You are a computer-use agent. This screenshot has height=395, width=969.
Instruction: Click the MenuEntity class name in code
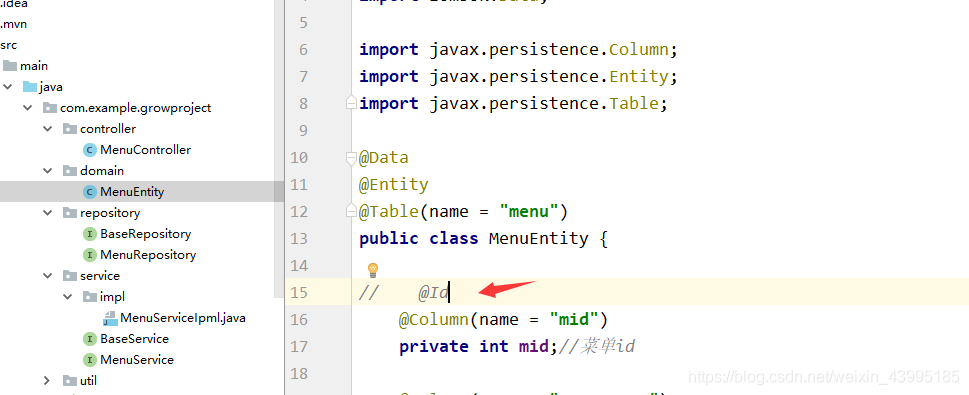[538, 239]
